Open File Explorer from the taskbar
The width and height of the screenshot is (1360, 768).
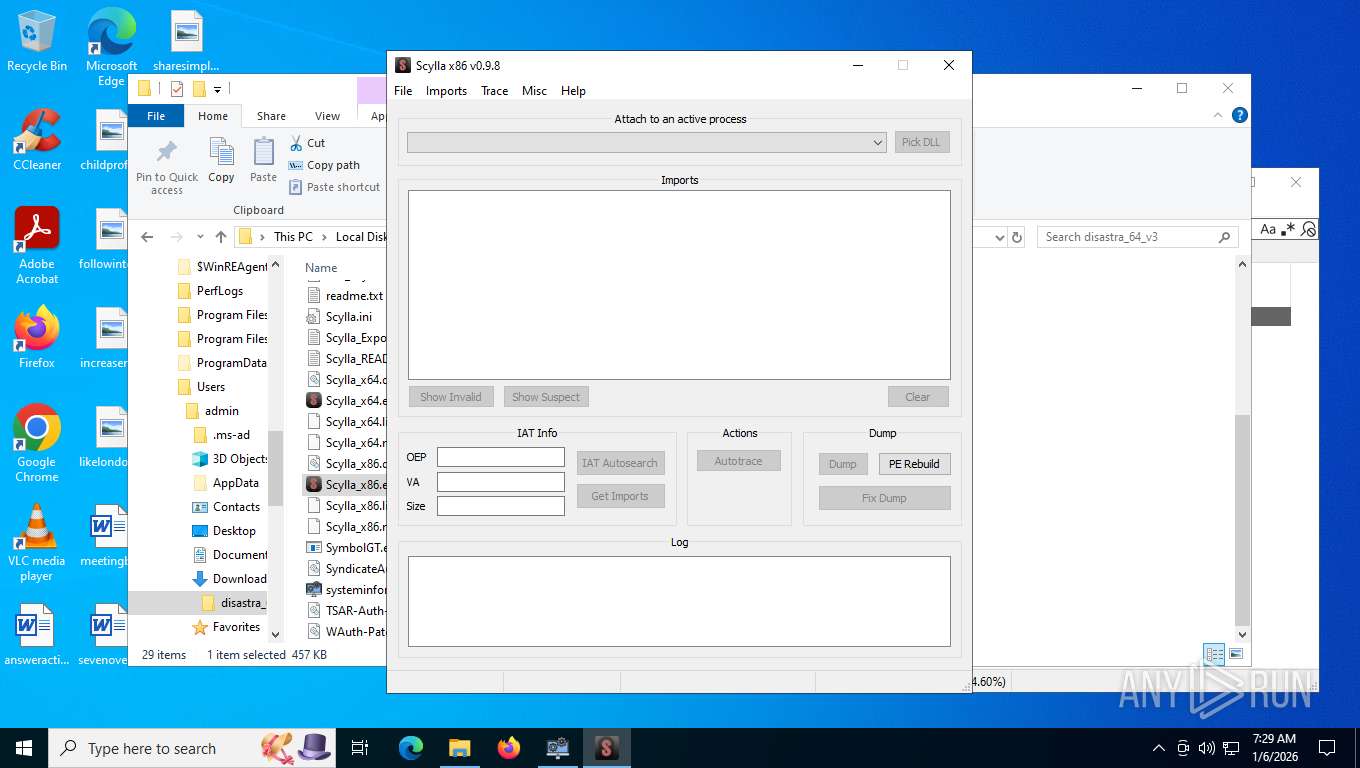(459, 748)
